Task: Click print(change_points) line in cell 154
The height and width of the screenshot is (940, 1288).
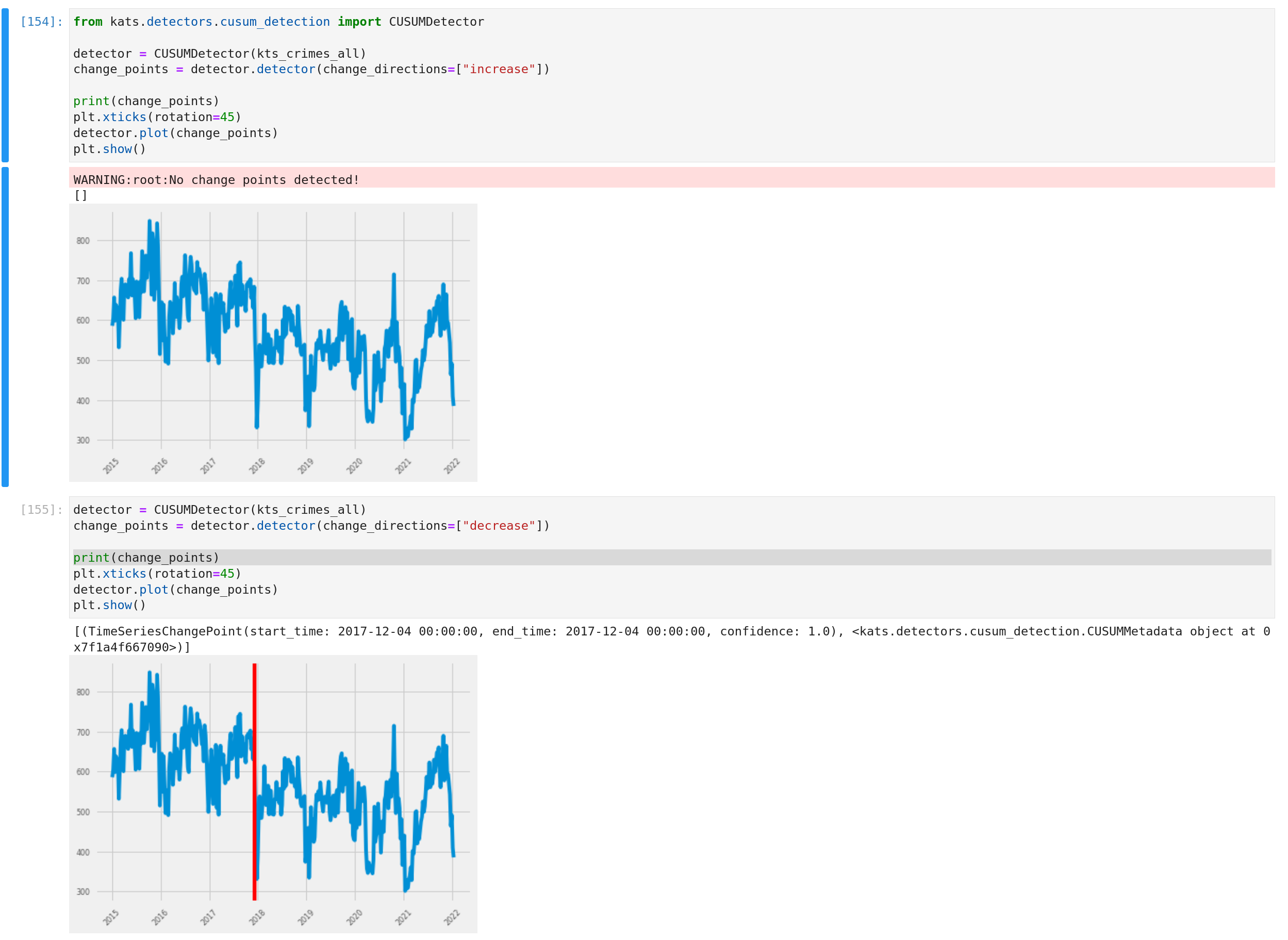Action: (x=146, y=102)
